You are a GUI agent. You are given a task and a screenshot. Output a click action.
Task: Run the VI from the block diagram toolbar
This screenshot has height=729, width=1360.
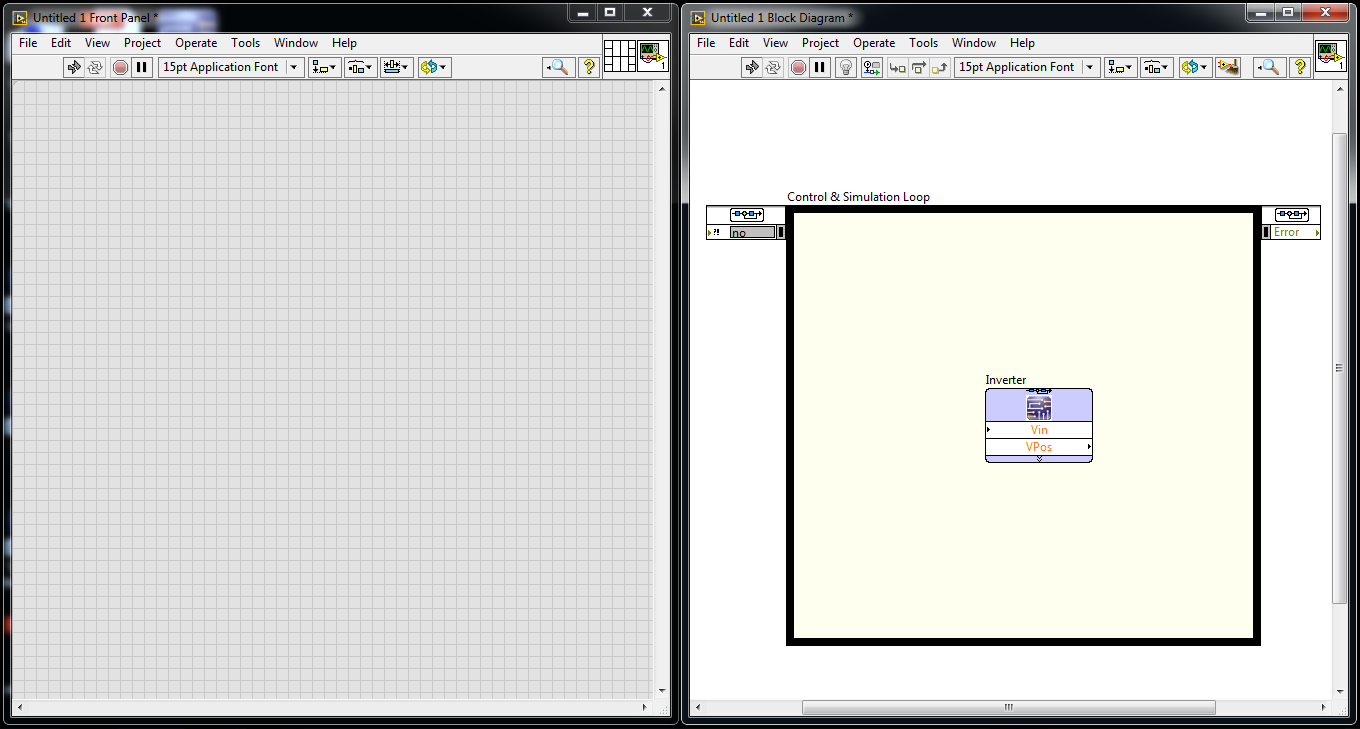click(753, 67)
